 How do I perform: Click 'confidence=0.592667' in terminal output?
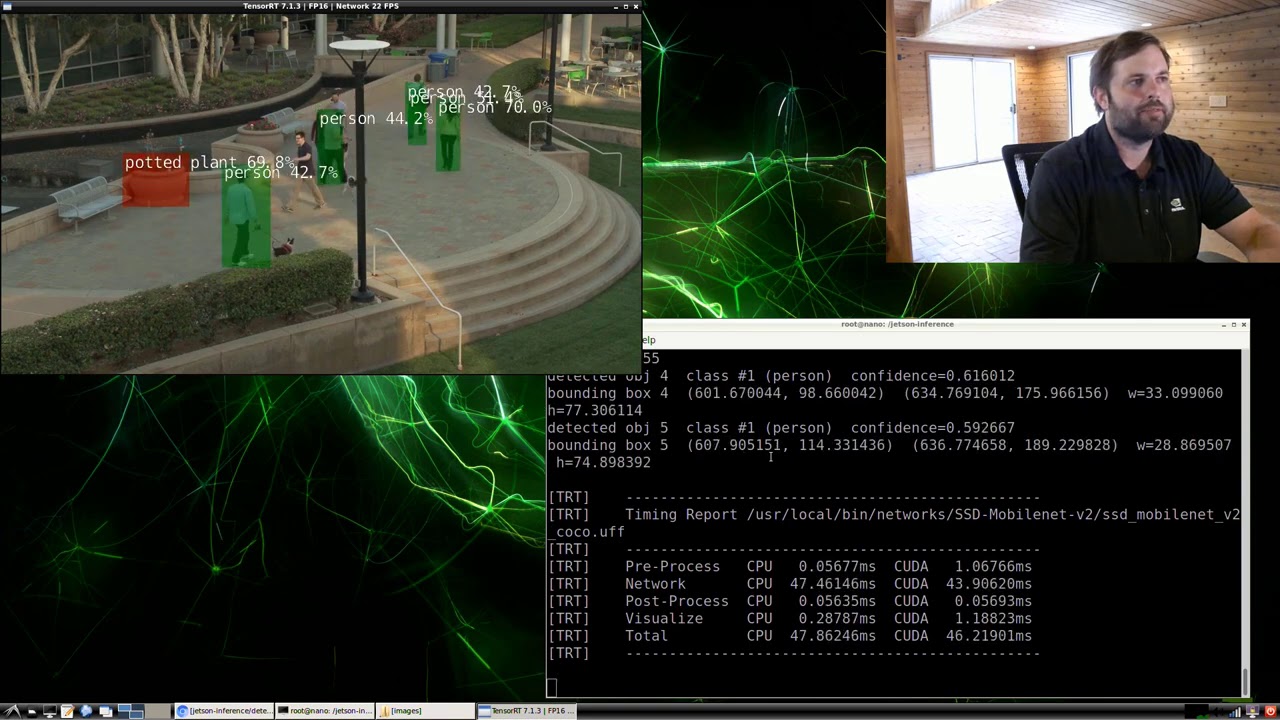point(933,428)
